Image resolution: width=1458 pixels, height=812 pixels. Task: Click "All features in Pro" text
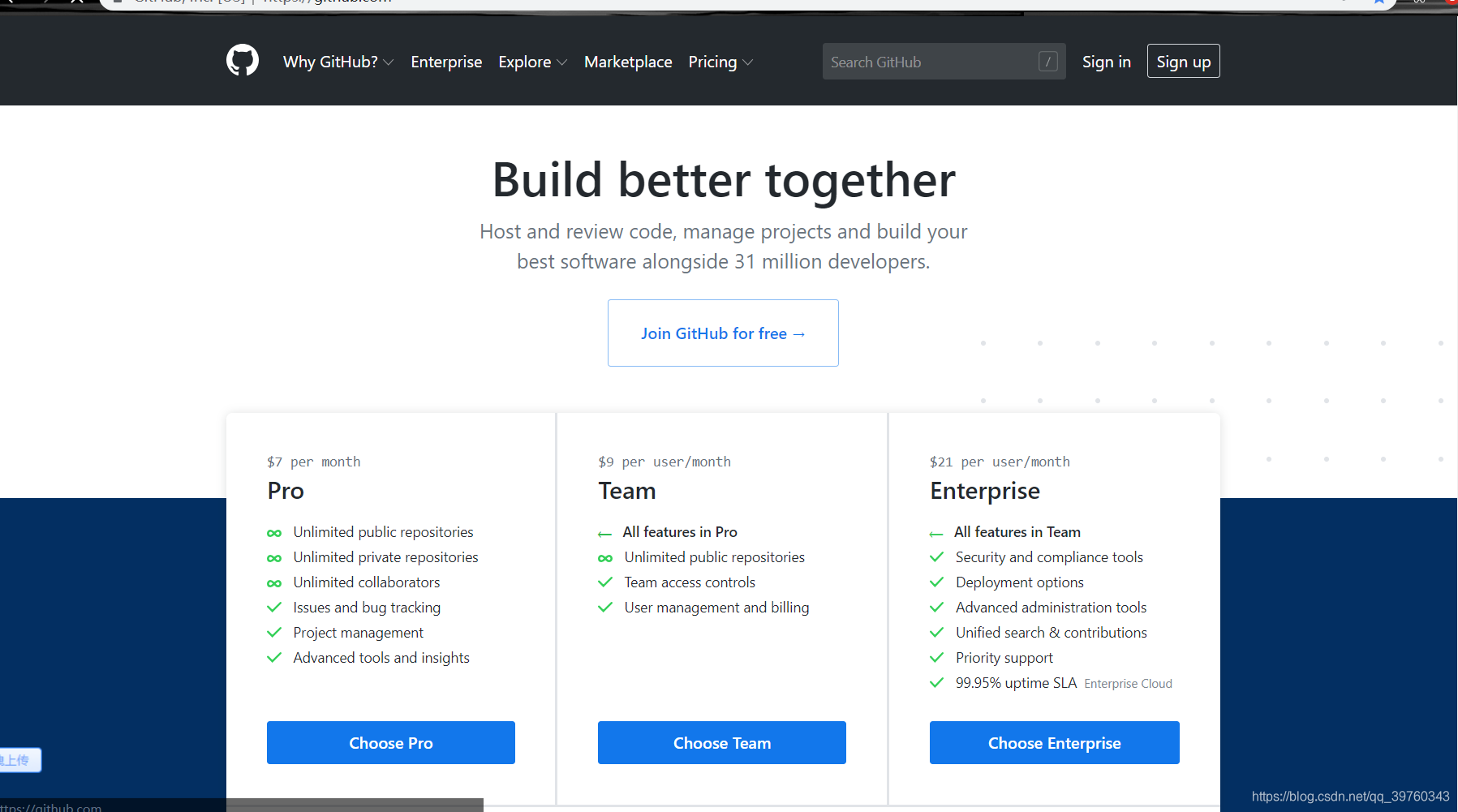click(680, 532)
